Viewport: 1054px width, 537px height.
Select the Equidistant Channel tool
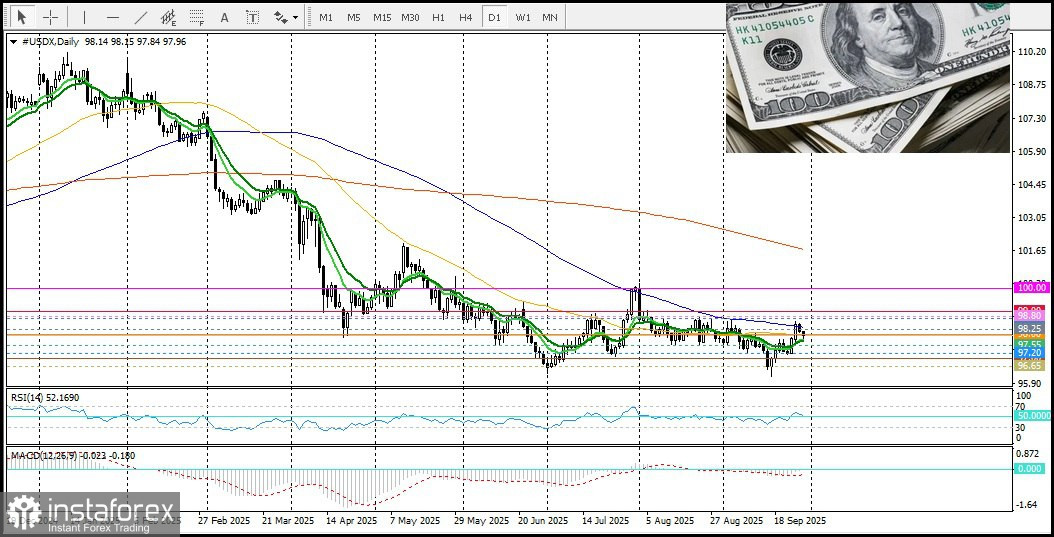(169, 17)
